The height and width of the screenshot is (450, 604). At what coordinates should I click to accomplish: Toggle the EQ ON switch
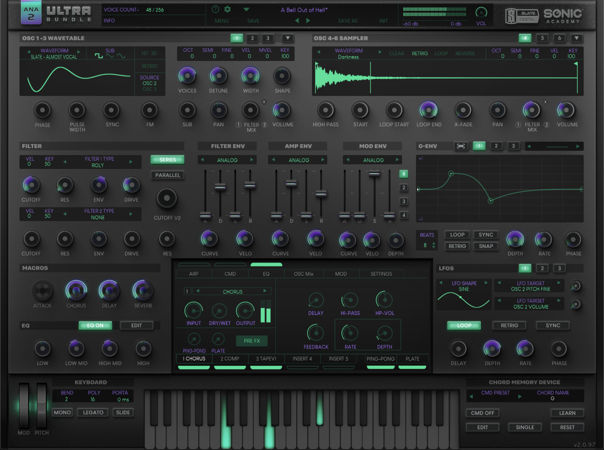(96, 325)
